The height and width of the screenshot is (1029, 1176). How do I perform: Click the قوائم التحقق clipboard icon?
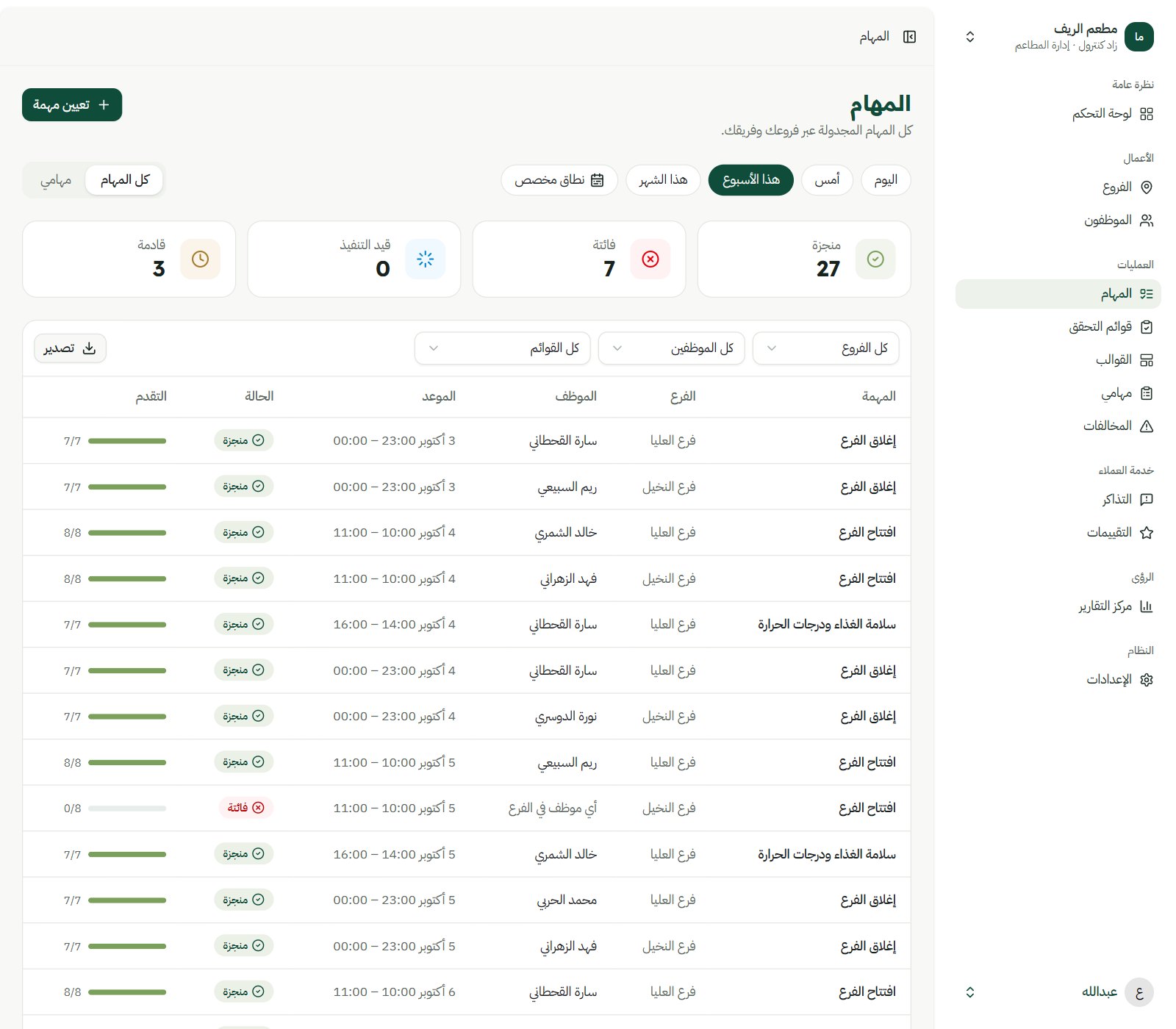tap(1146, 327)
